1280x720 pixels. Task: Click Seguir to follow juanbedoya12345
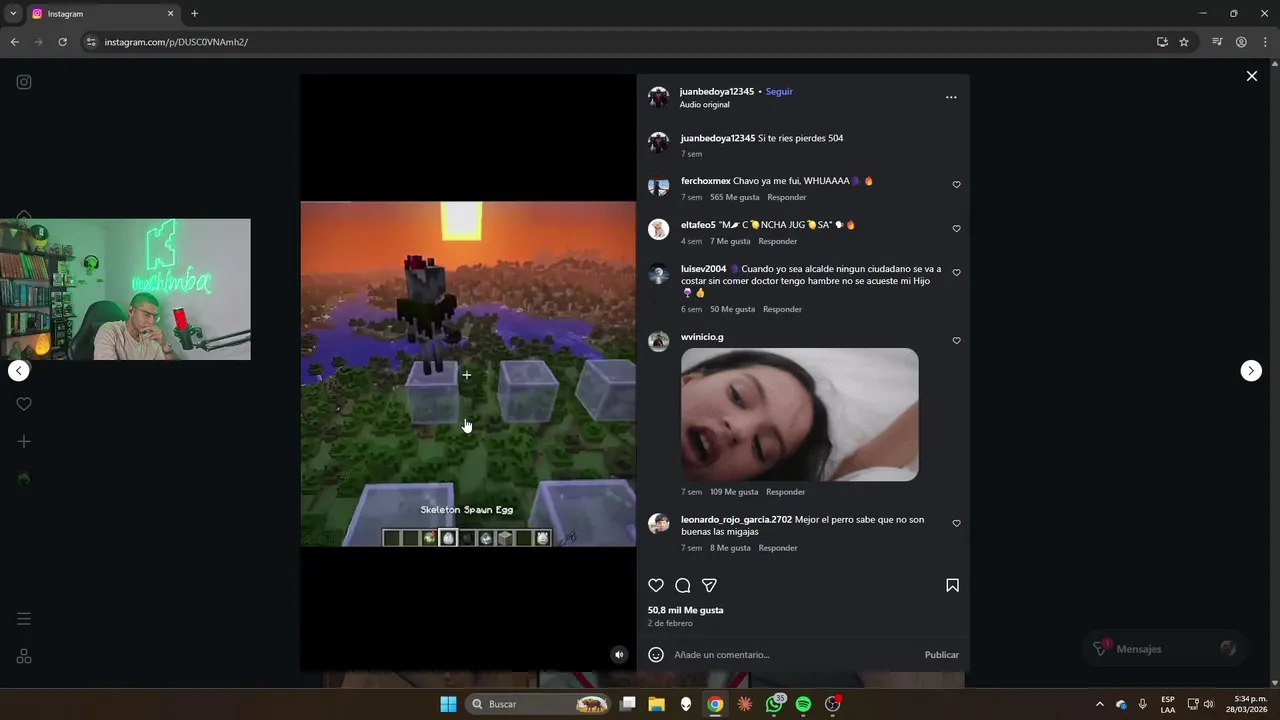click(779, 91)
